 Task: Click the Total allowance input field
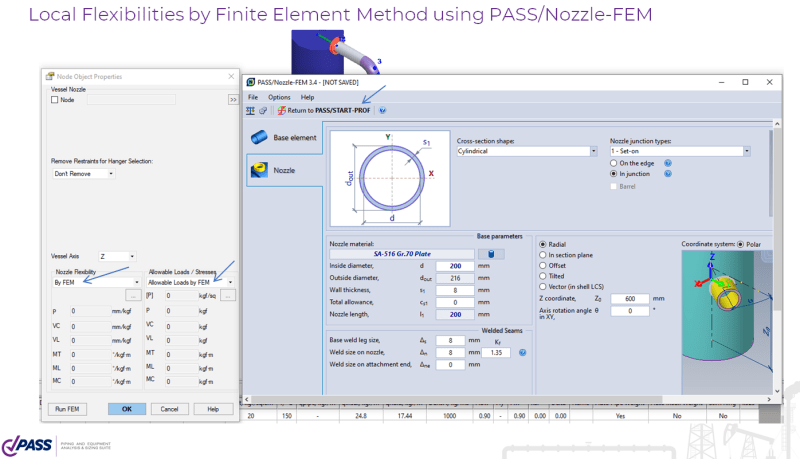(x=455, y=302)
